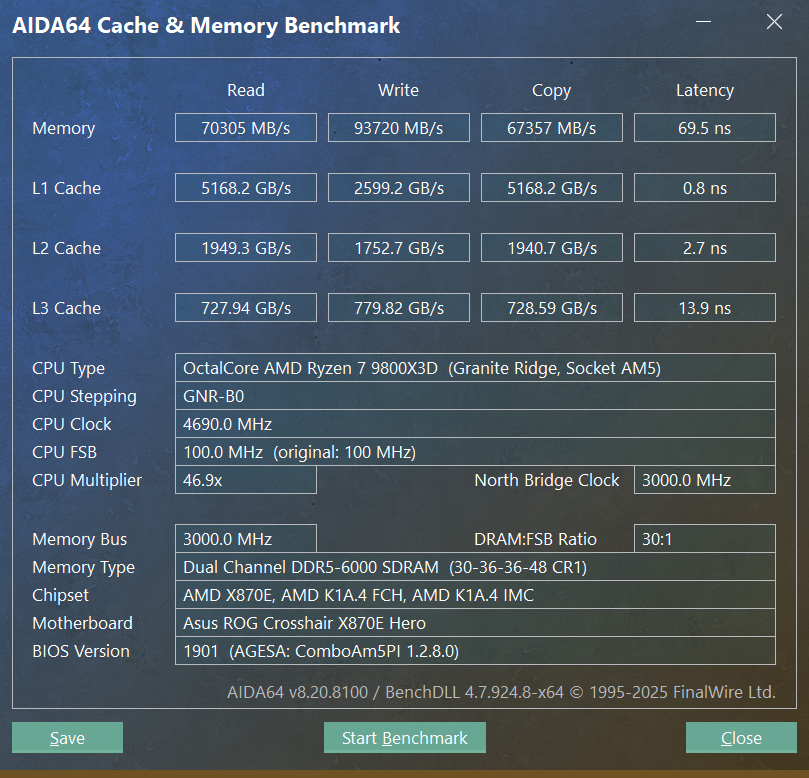Screen dimensions: 809x778
Task: Click CPU Stepping value GNR-B0
Action: tap(475, 396)
